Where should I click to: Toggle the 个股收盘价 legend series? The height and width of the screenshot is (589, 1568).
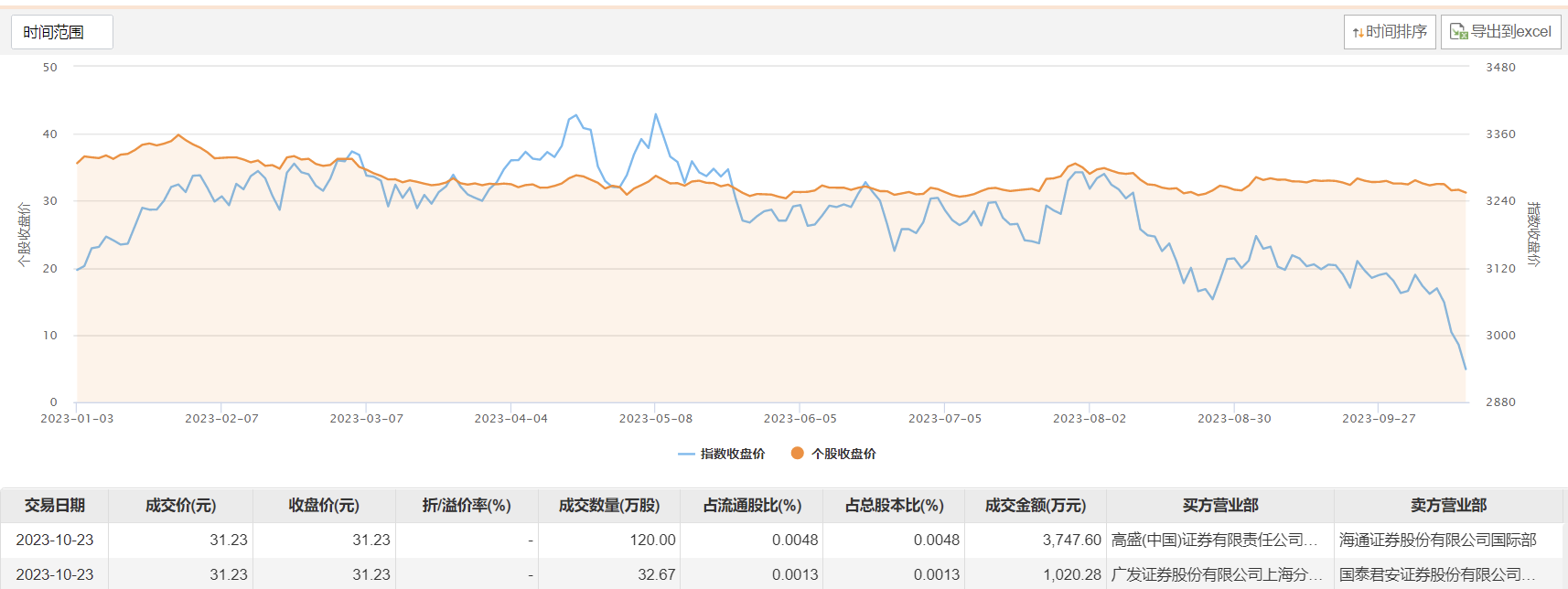pos(833,454)
